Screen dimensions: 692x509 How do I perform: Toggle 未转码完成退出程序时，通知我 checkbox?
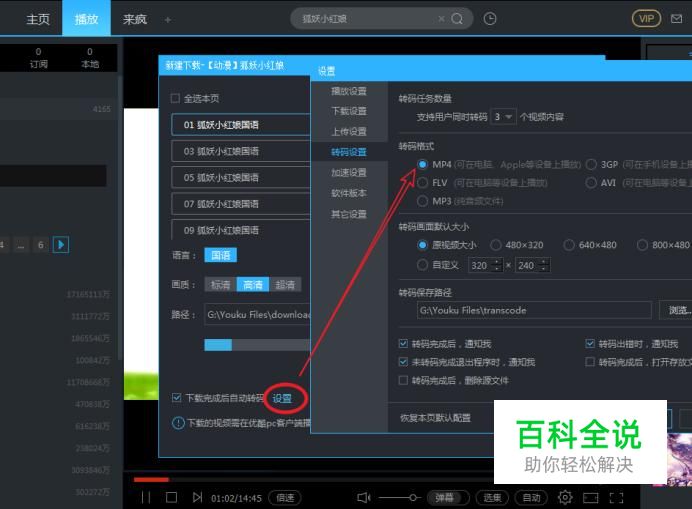tap(403, 362)
